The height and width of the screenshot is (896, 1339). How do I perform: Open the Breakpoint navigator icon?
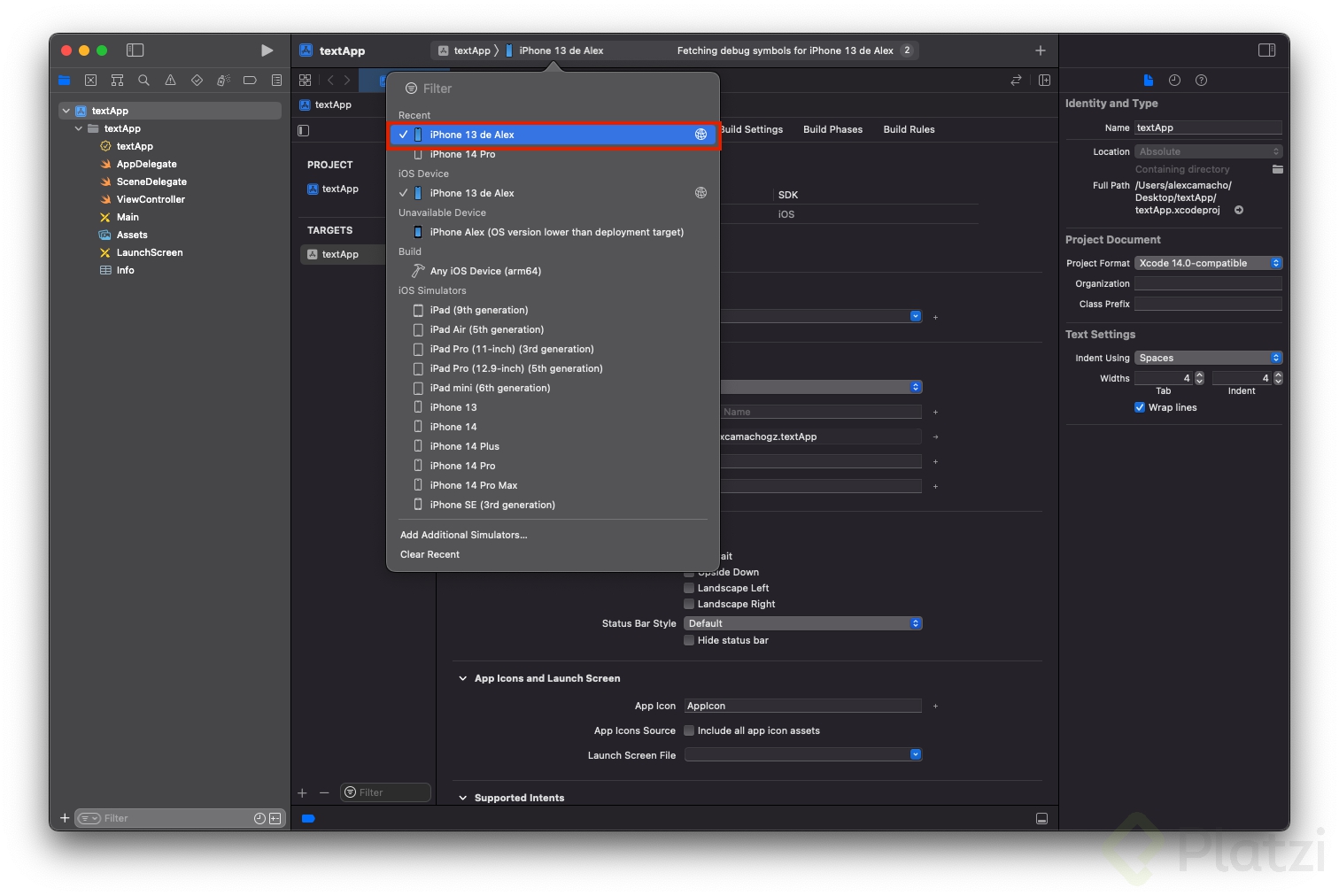tap(250, 81)
